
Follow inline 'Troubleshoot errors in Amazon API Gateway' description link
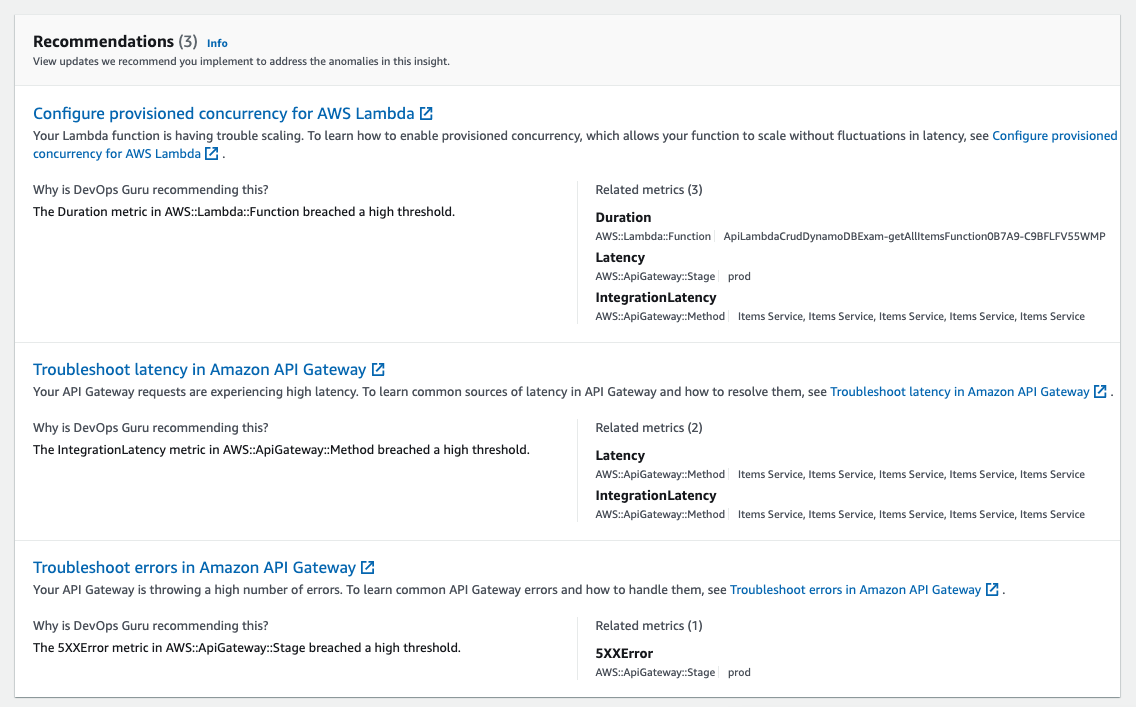tap(855, 590)
